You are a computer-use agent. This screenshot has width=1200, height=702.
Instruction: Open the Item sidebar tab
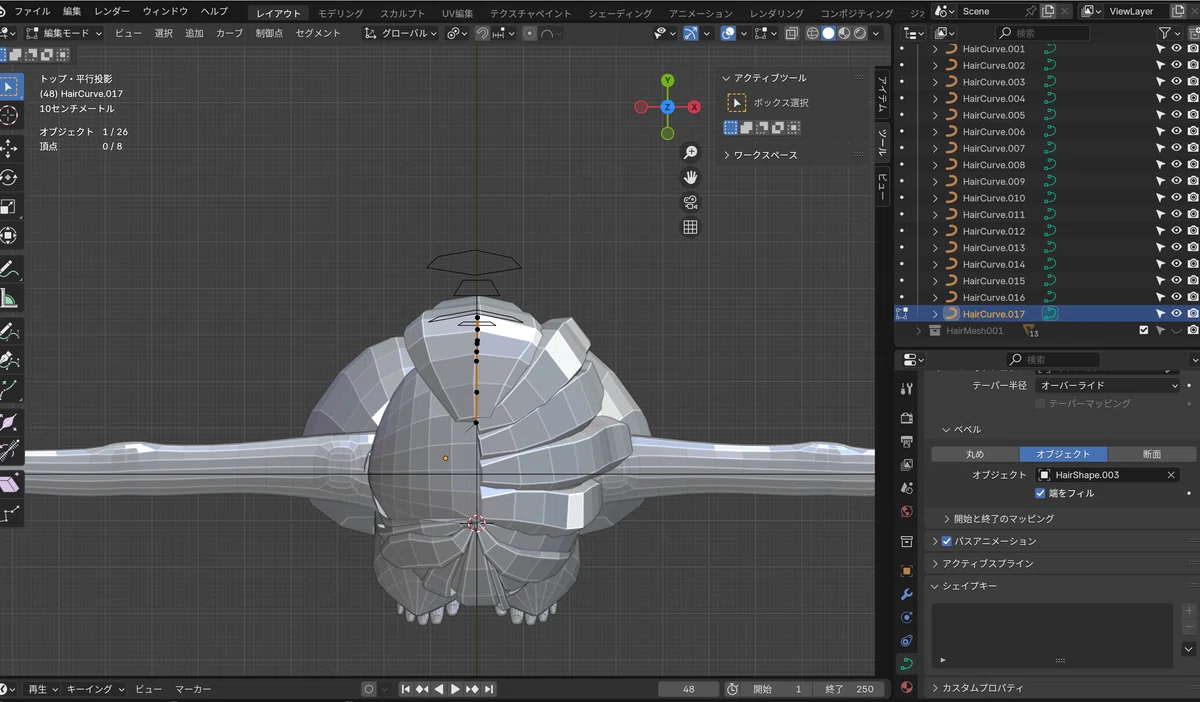pyautogui.click(x=882, y=97)
